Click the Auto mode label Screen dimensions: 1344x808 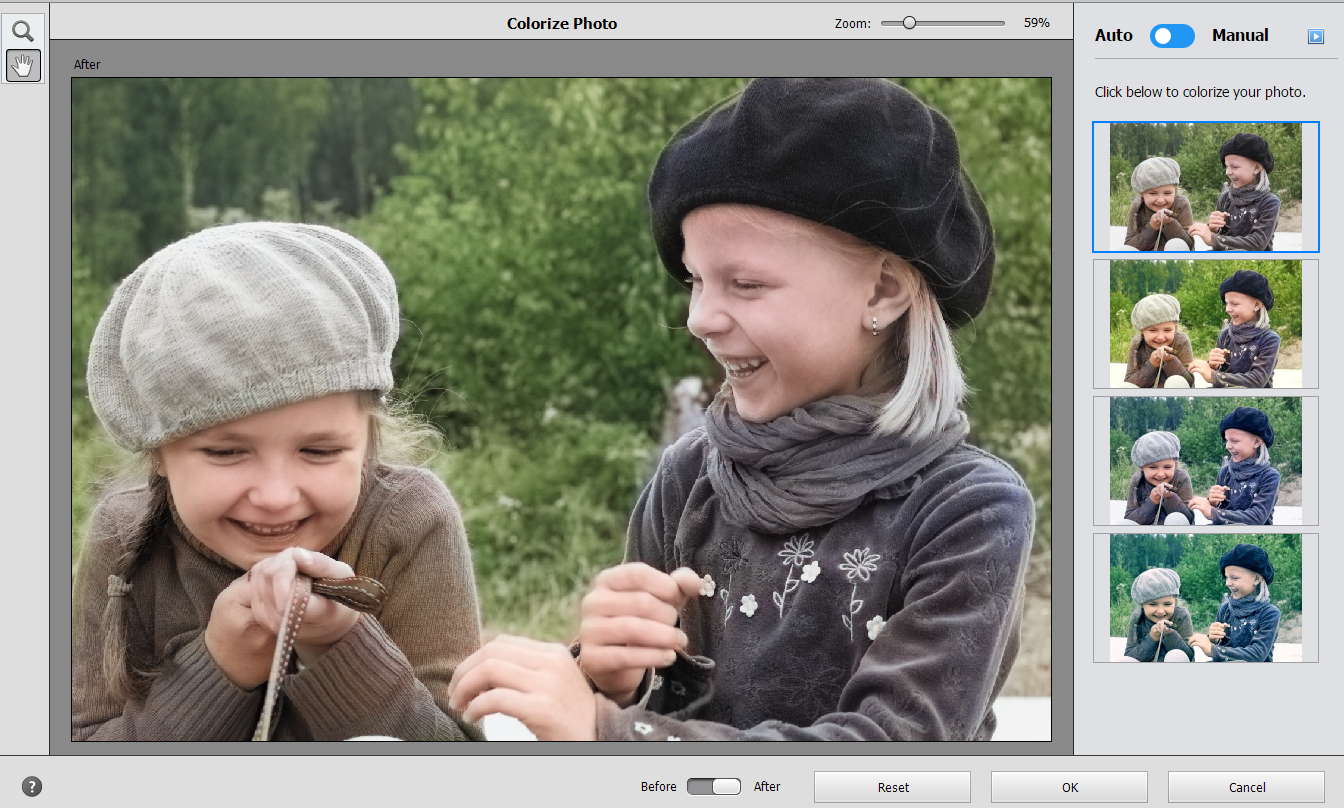point(1113,35)
